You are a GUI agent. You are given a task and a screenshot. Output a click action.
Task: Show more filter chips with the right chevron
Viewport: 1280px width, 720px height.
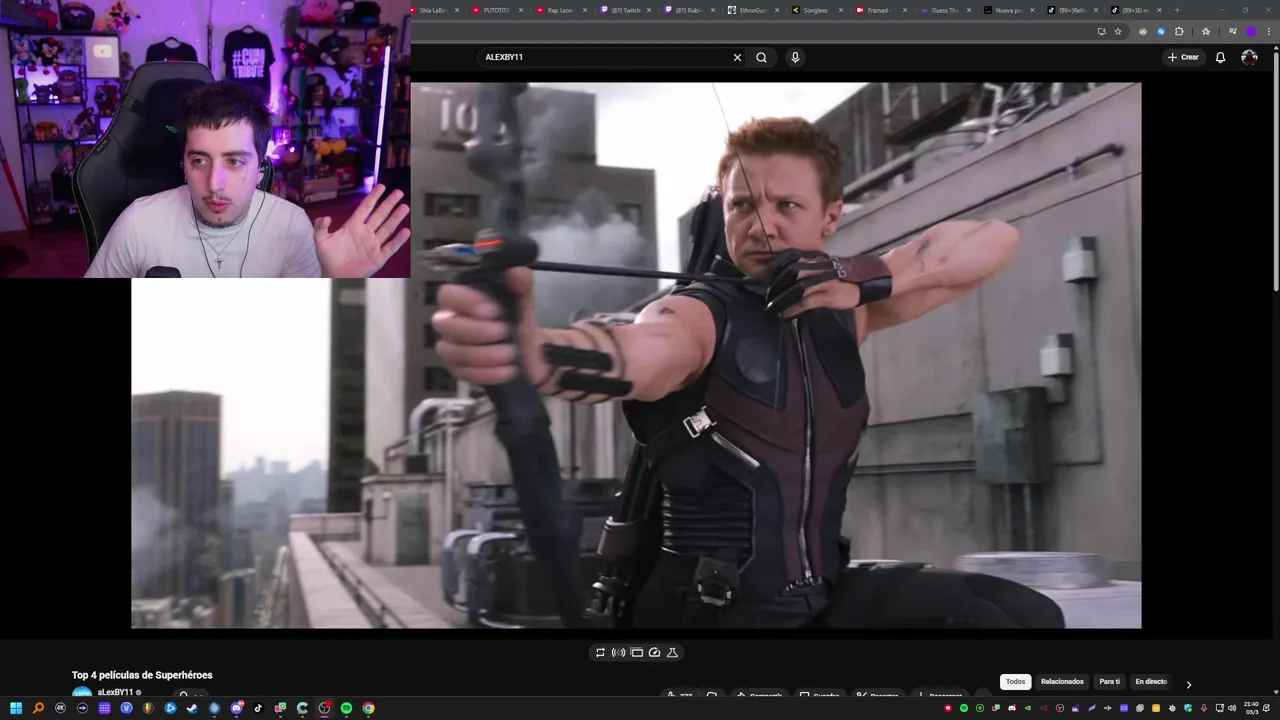(x=1188, y=684)
